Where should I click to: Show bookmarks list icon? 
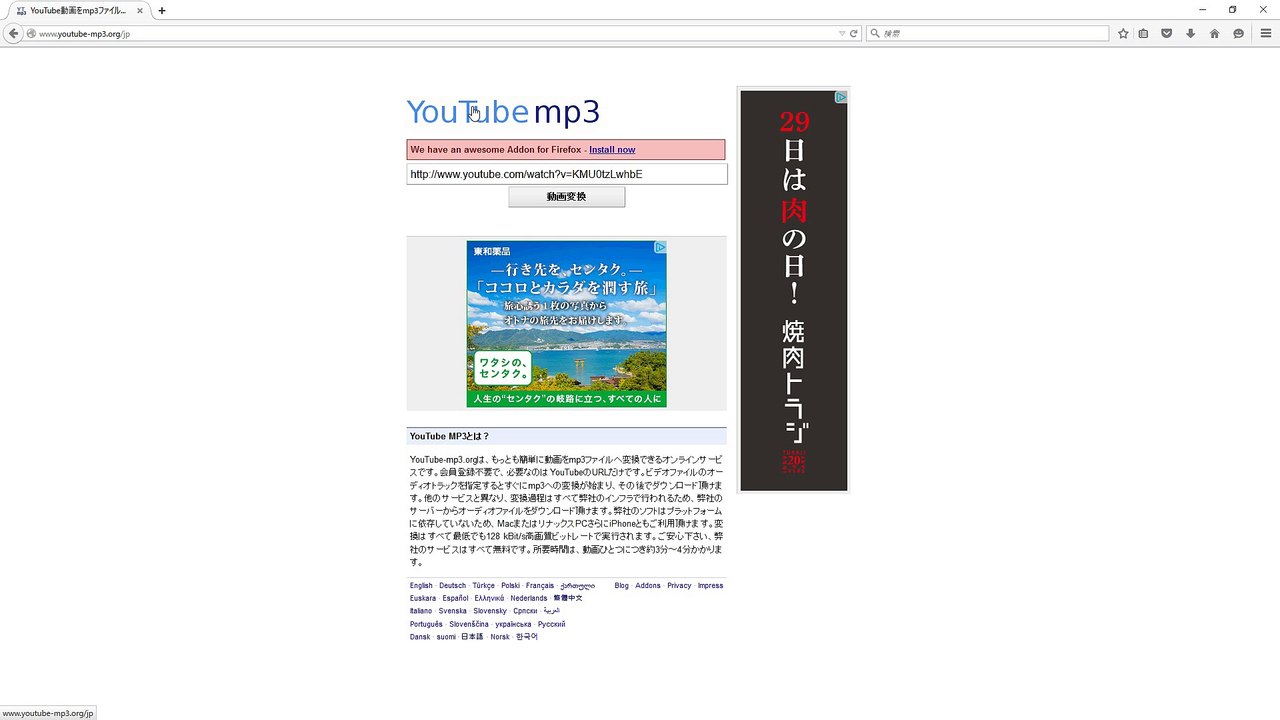point(1144,33)
